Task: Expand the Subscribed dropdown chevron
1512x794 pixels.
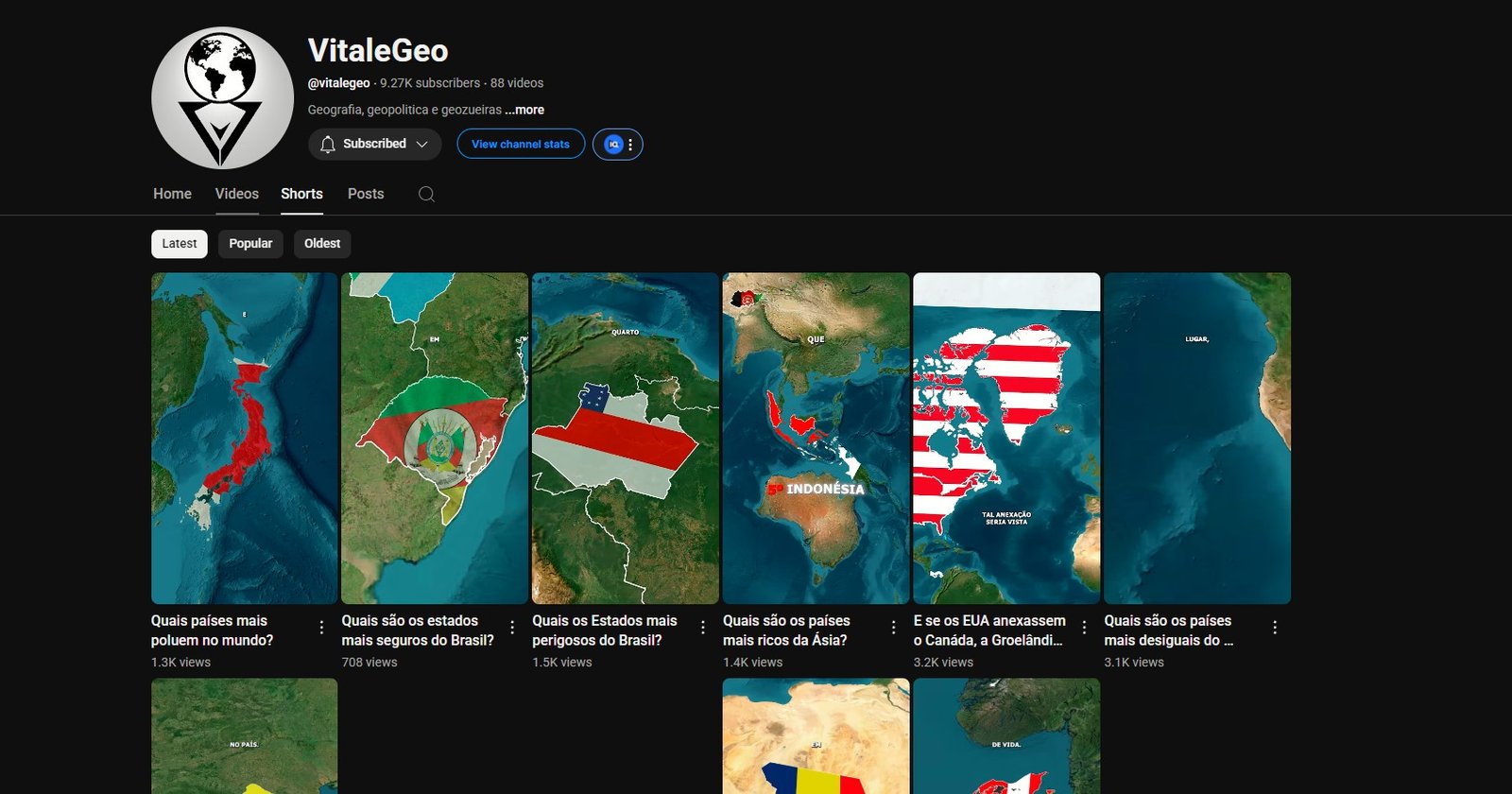Action: [421, 144]
